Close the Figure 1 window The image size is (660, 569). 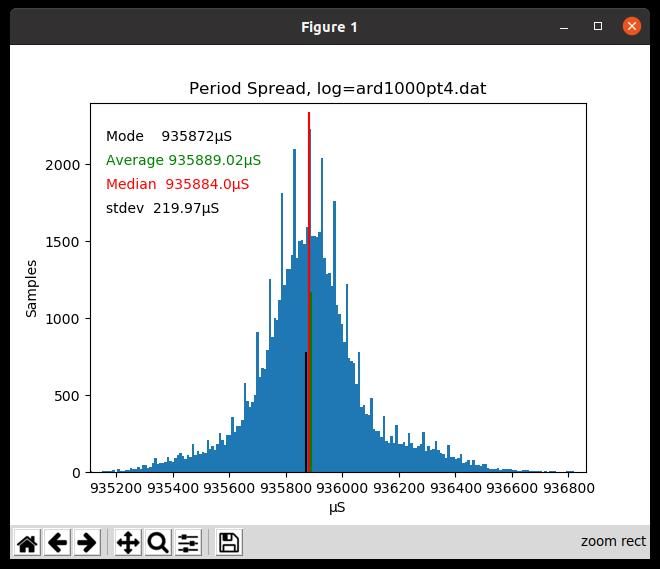631,26
